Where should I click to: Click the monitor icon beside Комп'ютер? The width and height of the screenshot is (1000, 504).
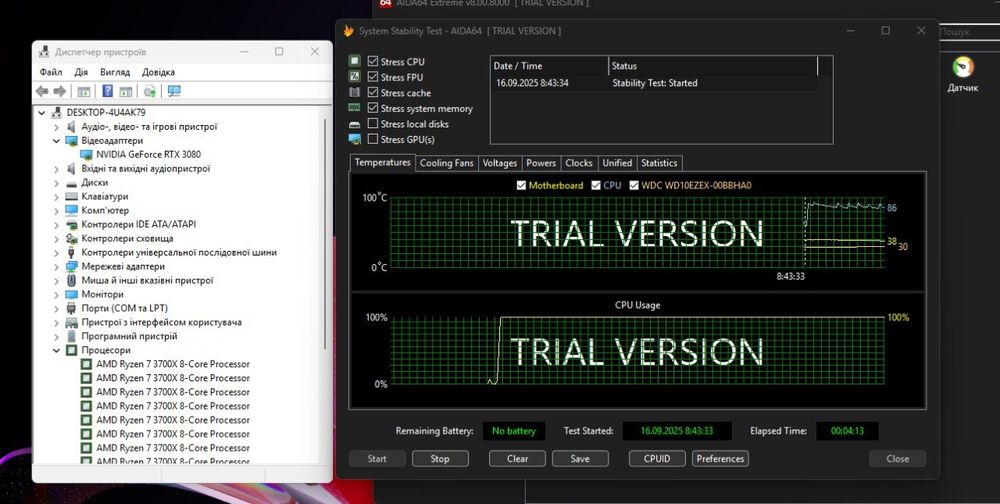coord(71,211)
